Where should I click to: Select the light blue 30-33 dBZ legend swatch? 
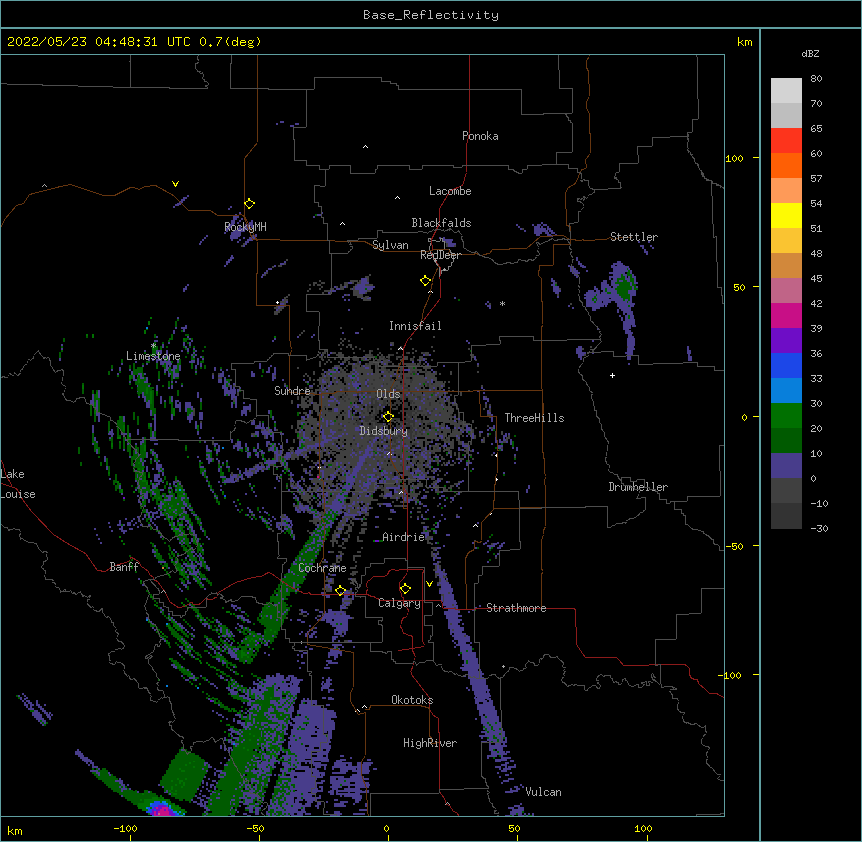click(786, 391)
